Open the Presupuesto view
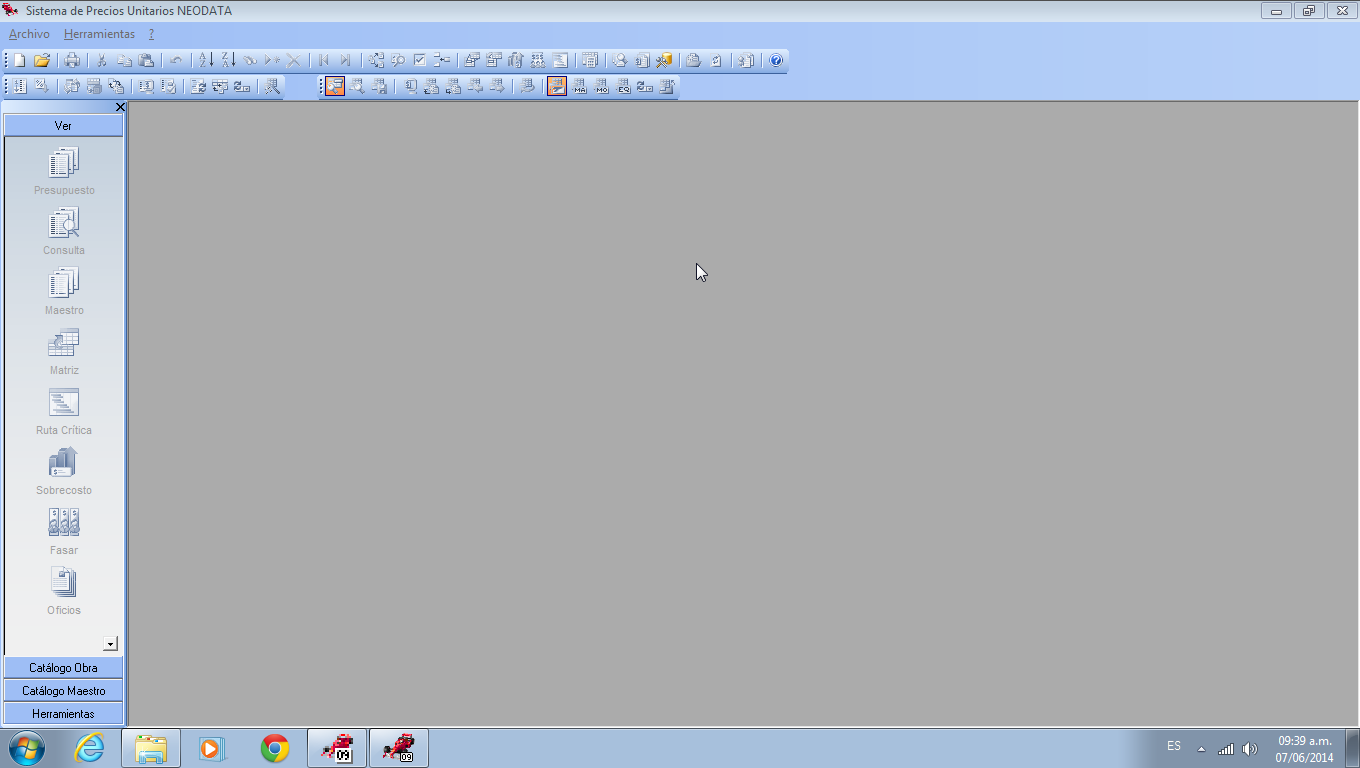This screenshot has height=768, width=1360. tap(63, 170)
